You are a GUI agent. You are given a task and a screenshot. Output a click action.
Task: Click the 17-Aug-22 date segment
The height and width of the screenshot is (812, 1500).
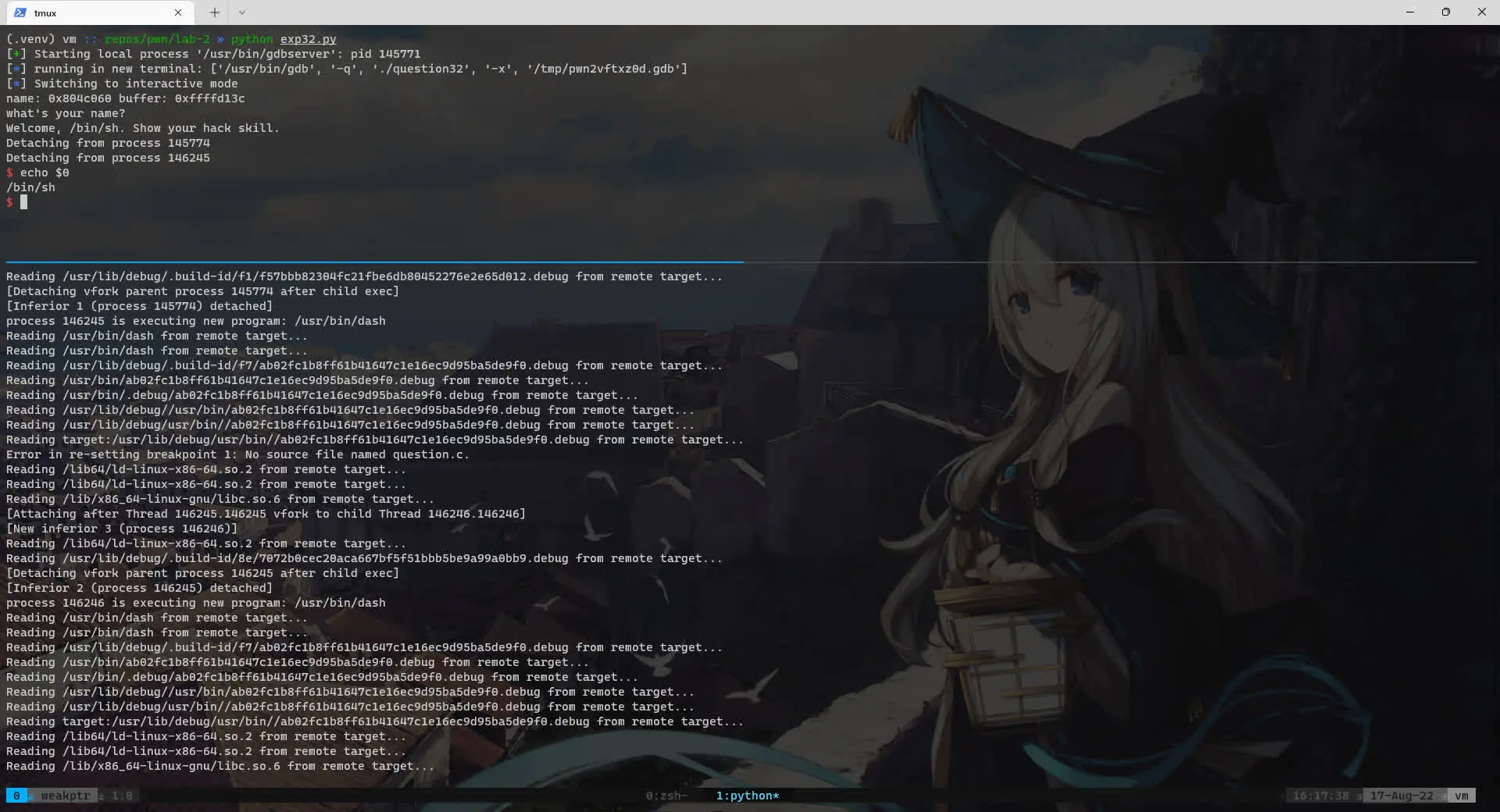pyautogui.click(x=1402, y=796)
